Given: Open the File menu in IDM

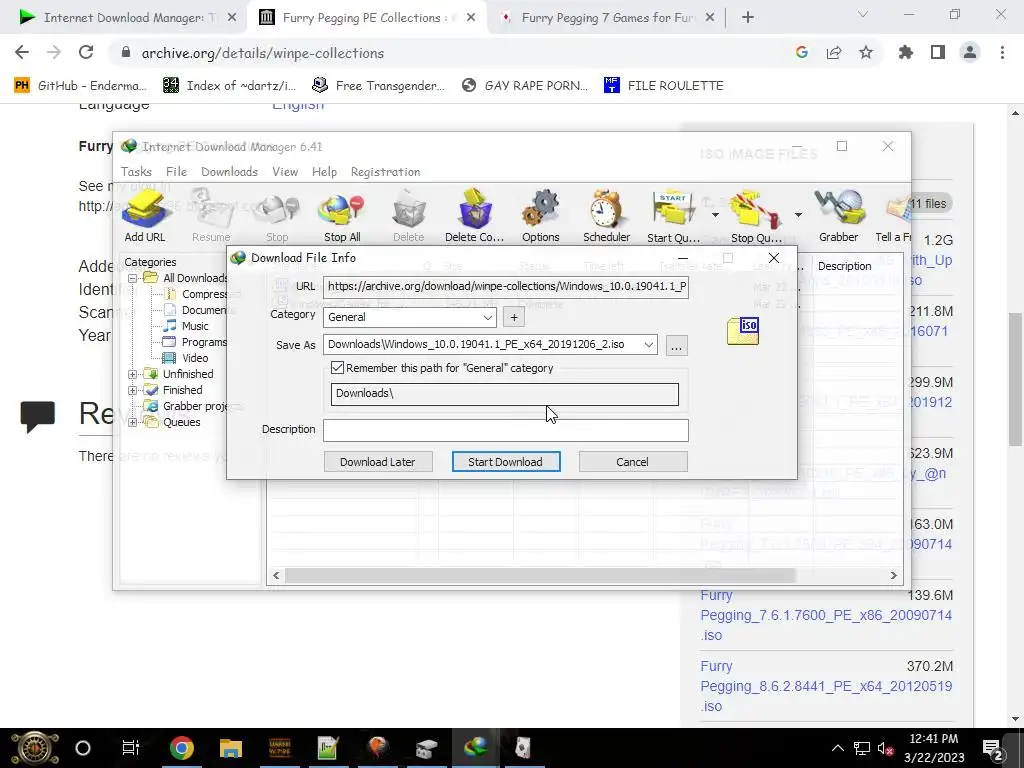Looking at the screenshot, I should (x=176, y=172).
